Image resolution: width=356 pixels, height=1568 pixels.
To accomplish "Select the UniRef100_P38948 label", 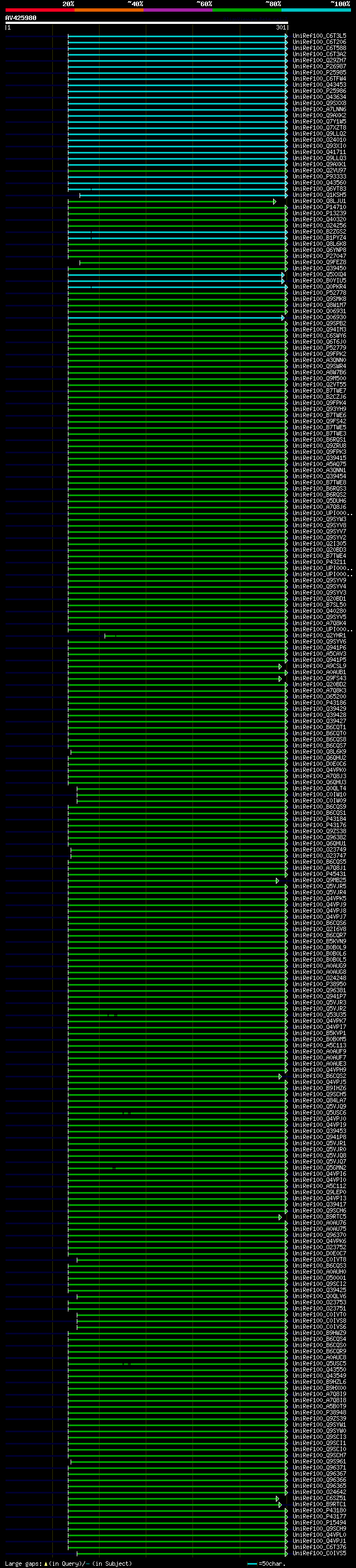I will click(x=319, y=1412).
